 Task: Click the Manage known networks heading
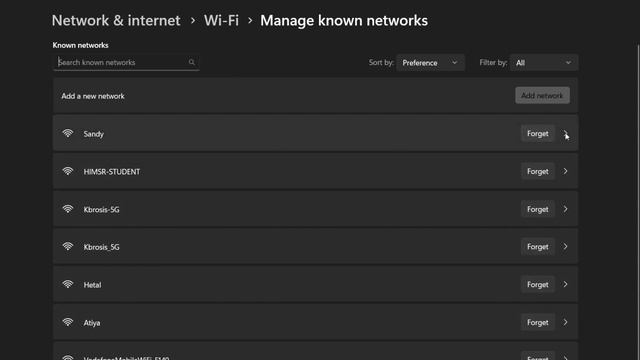pos(344,20)
